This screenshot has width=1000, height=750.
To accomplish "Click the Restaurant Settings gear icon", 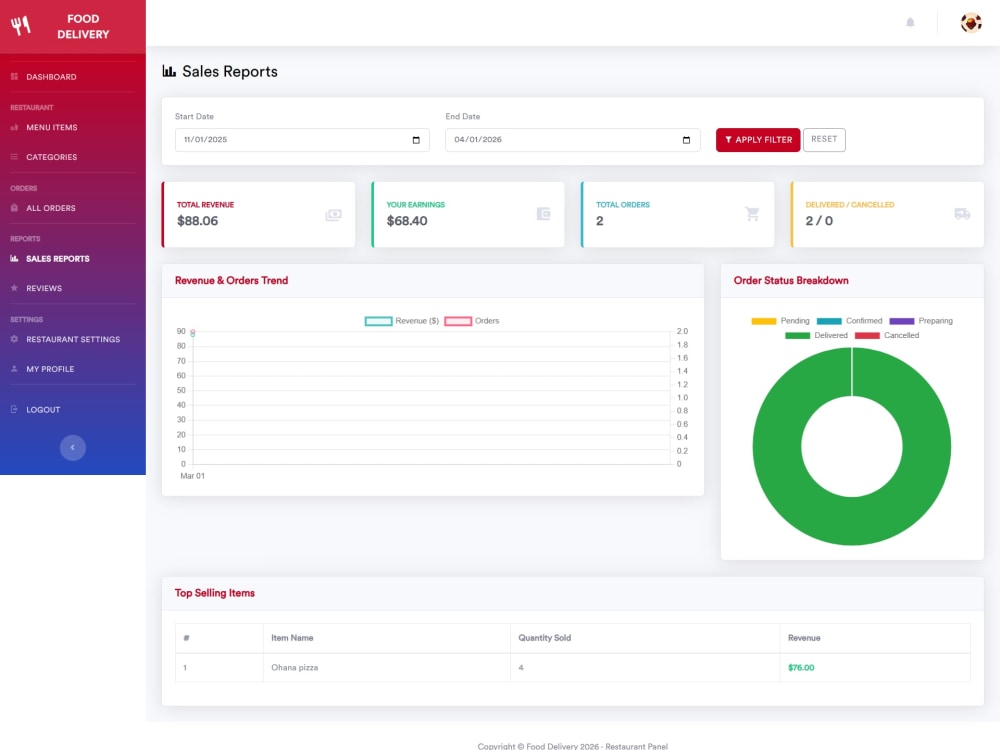I will point(14,339).
